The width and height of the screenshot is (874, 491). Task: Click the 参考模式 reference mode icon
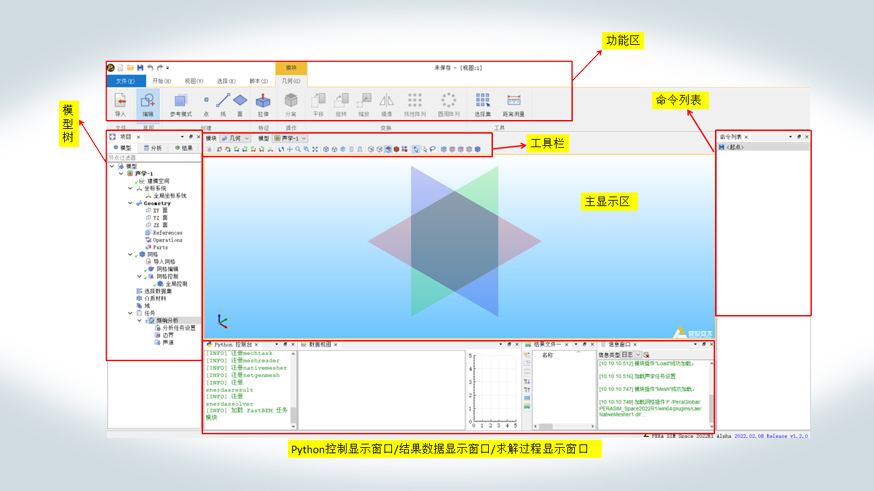pos(180,102)
